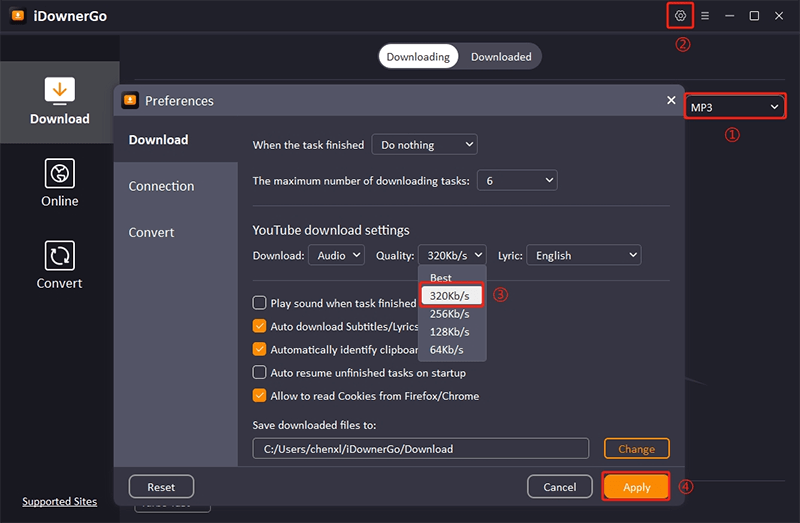
Task: Toggle Auto resume unfinished tasks on startup
Action: 260,373
